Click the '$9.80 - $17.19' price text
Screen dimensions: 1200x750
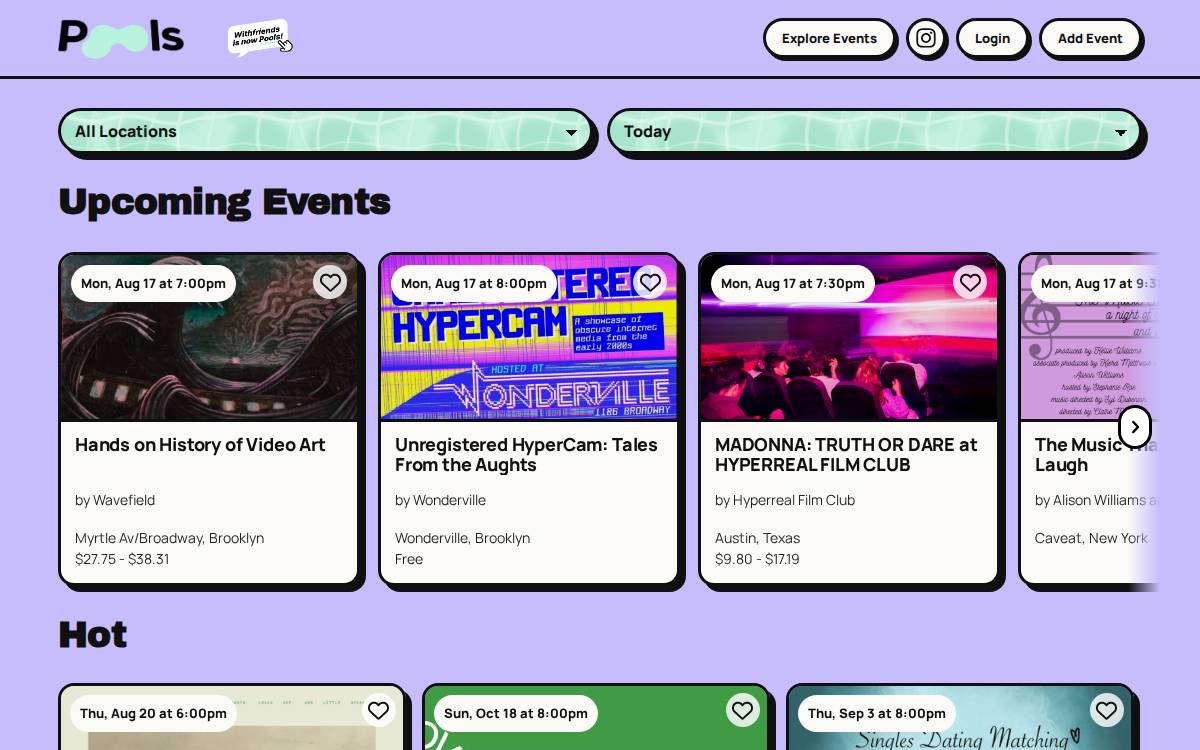click(757, 559)
